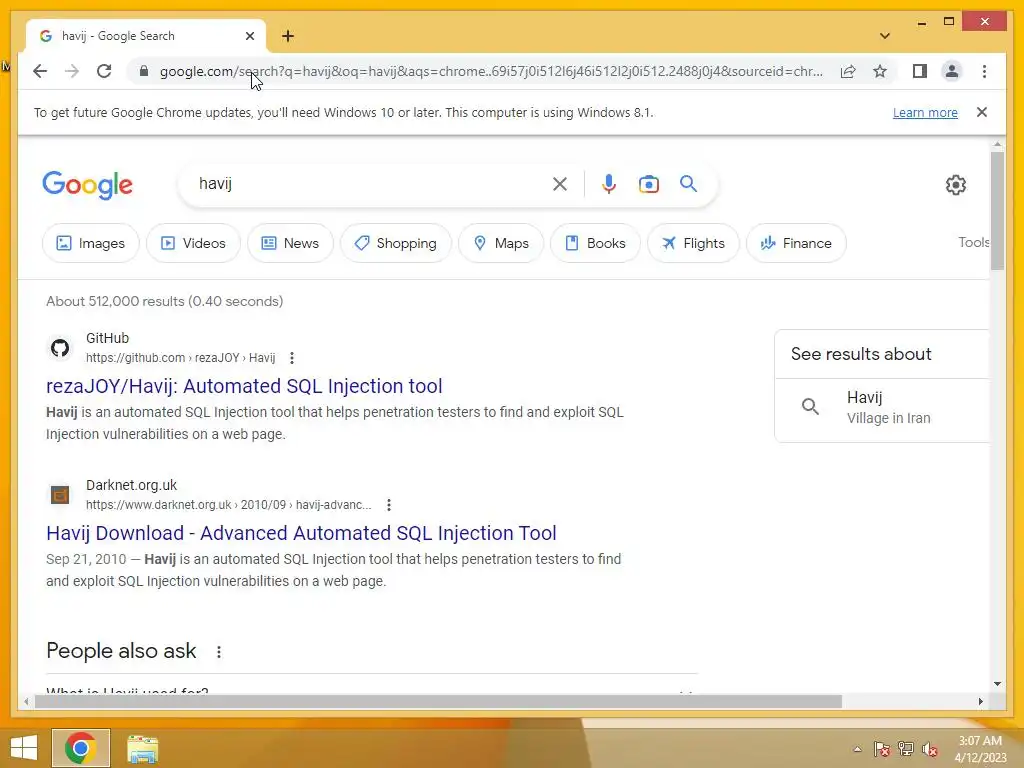
Task: Switch to the News filter
Action: coord(290,243)
